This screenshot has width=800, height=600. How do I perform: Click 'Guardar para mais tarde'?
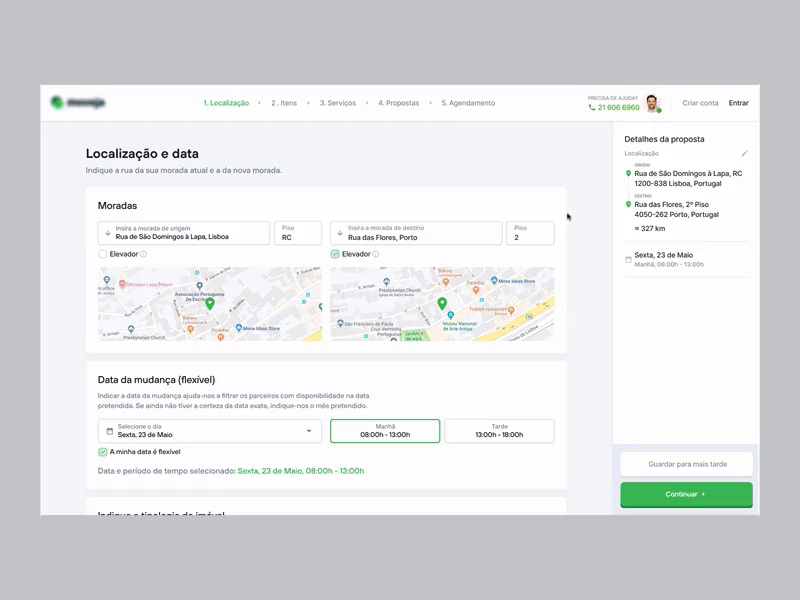click(x=686, y=463)
